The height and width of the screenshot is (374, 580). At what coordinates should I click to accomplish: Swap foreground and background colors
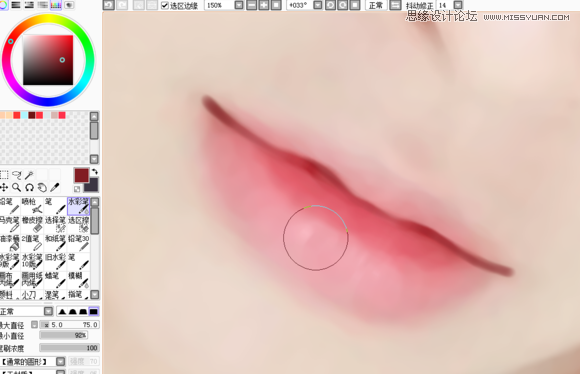coord(95,172)
